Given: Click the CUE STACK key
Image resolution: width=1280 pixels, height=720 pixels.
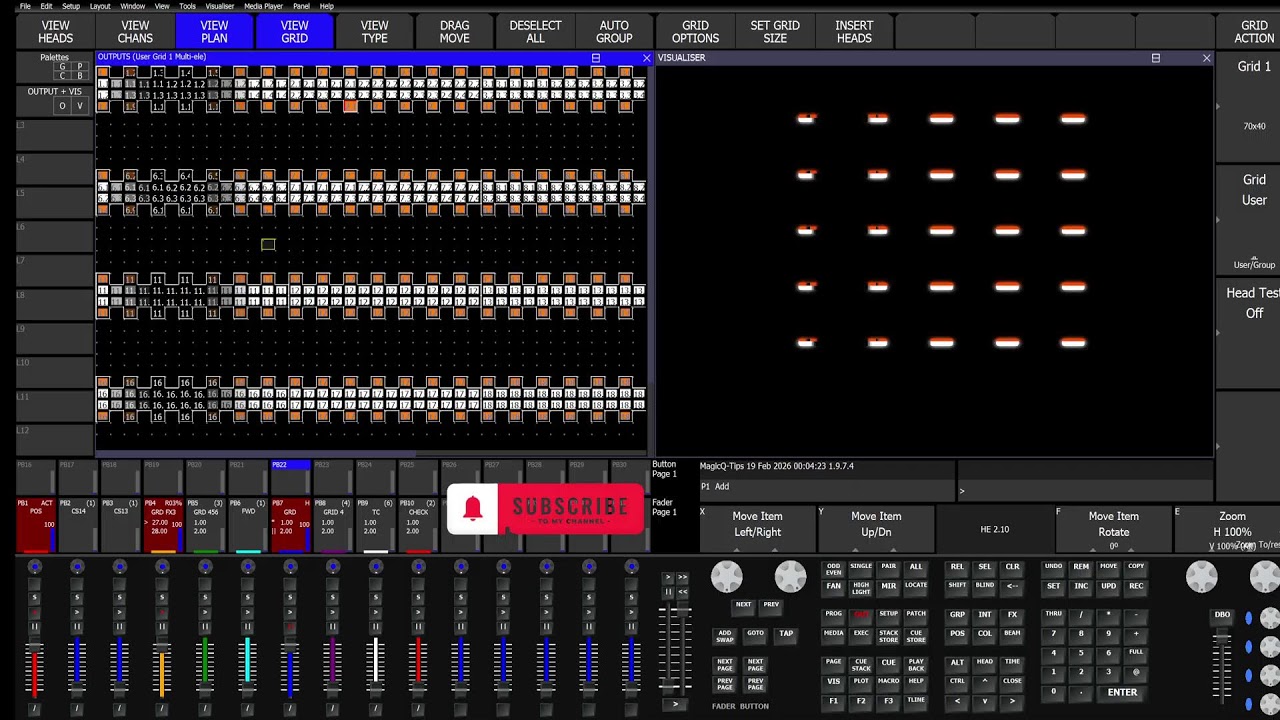Looking at the screenshot, I should (861, 665).
